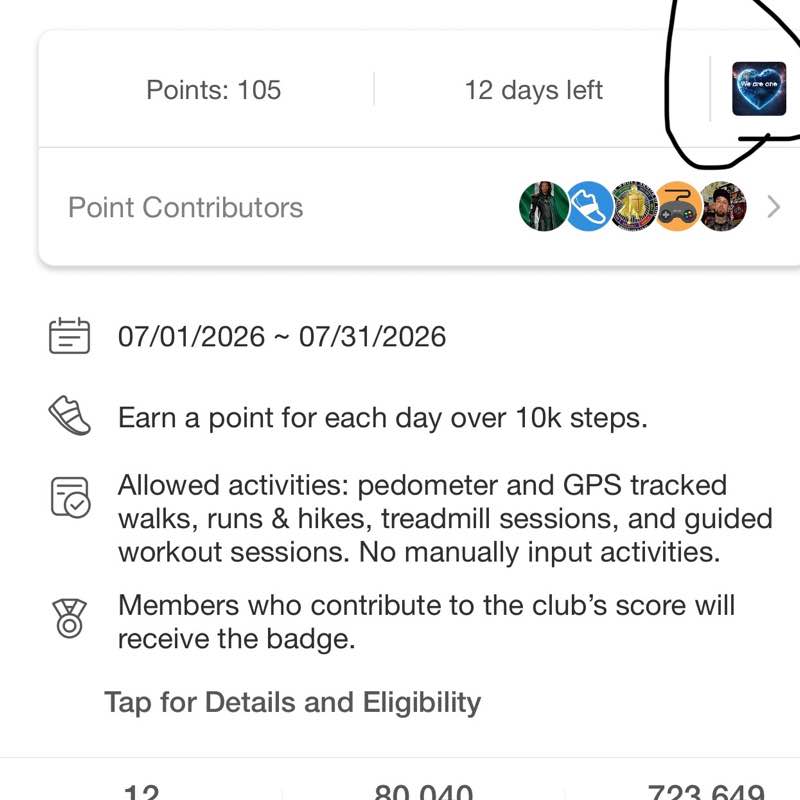Click the calendar date range icon
This screenshot has height=800, width=800.
point(69,336)
